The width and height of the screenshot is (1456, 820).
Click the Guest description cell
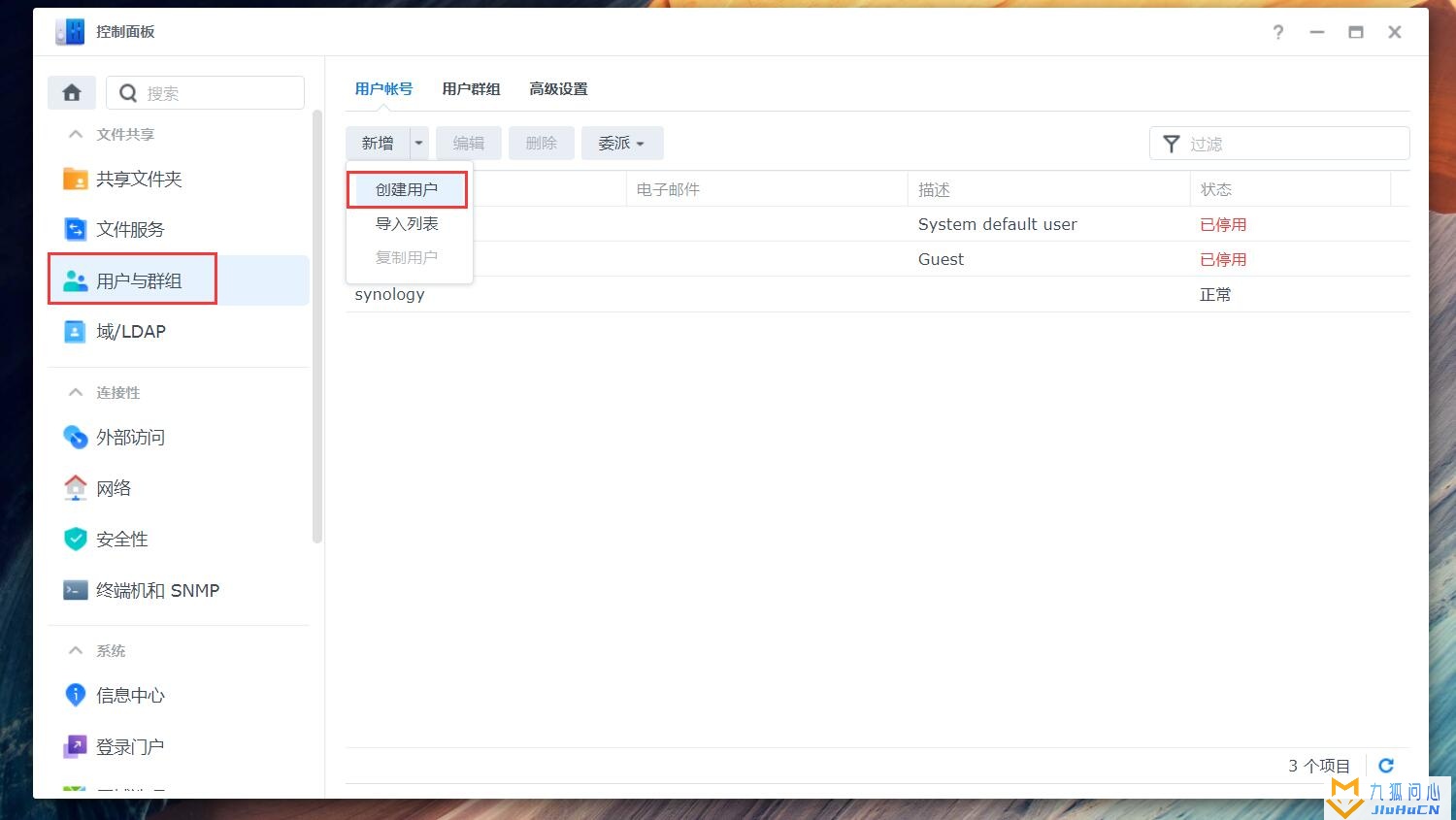point(941,259)
